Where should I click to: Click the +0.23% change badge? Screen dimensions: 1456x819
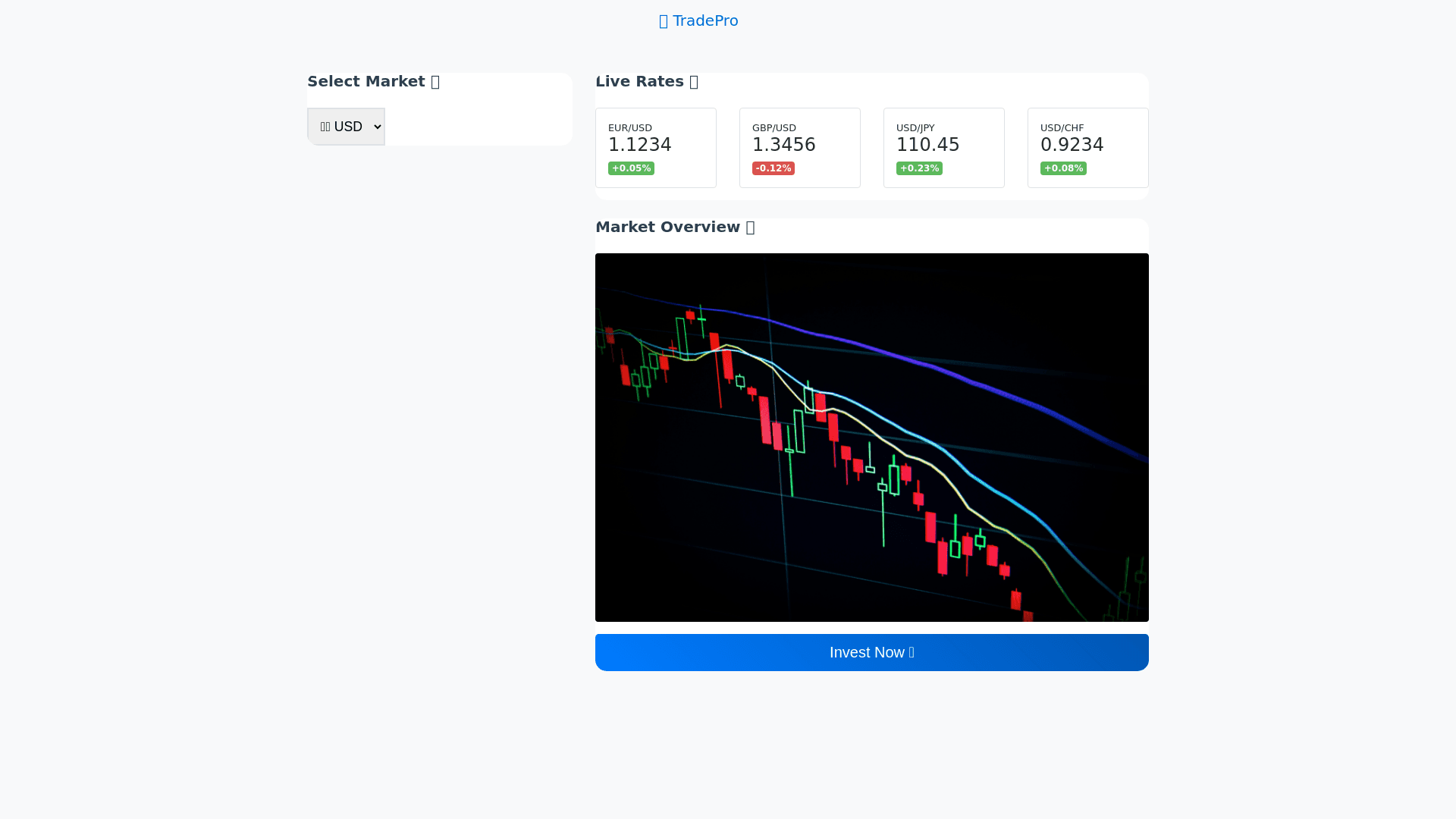point(919,168)
